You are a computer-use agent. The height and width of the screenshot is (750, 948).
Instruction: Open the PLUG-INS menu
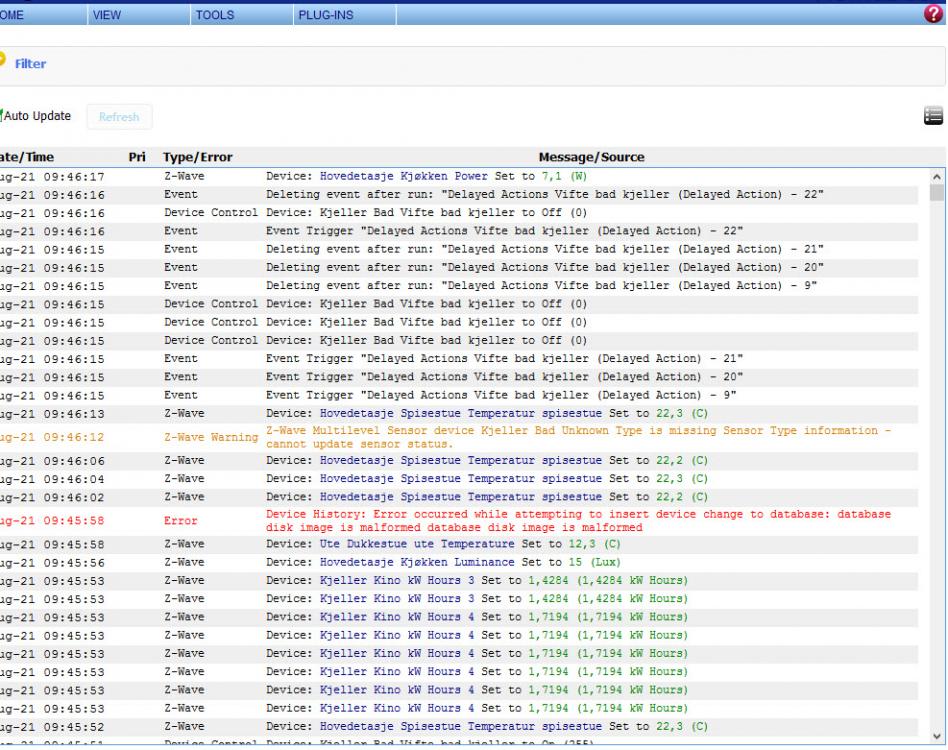325,15
